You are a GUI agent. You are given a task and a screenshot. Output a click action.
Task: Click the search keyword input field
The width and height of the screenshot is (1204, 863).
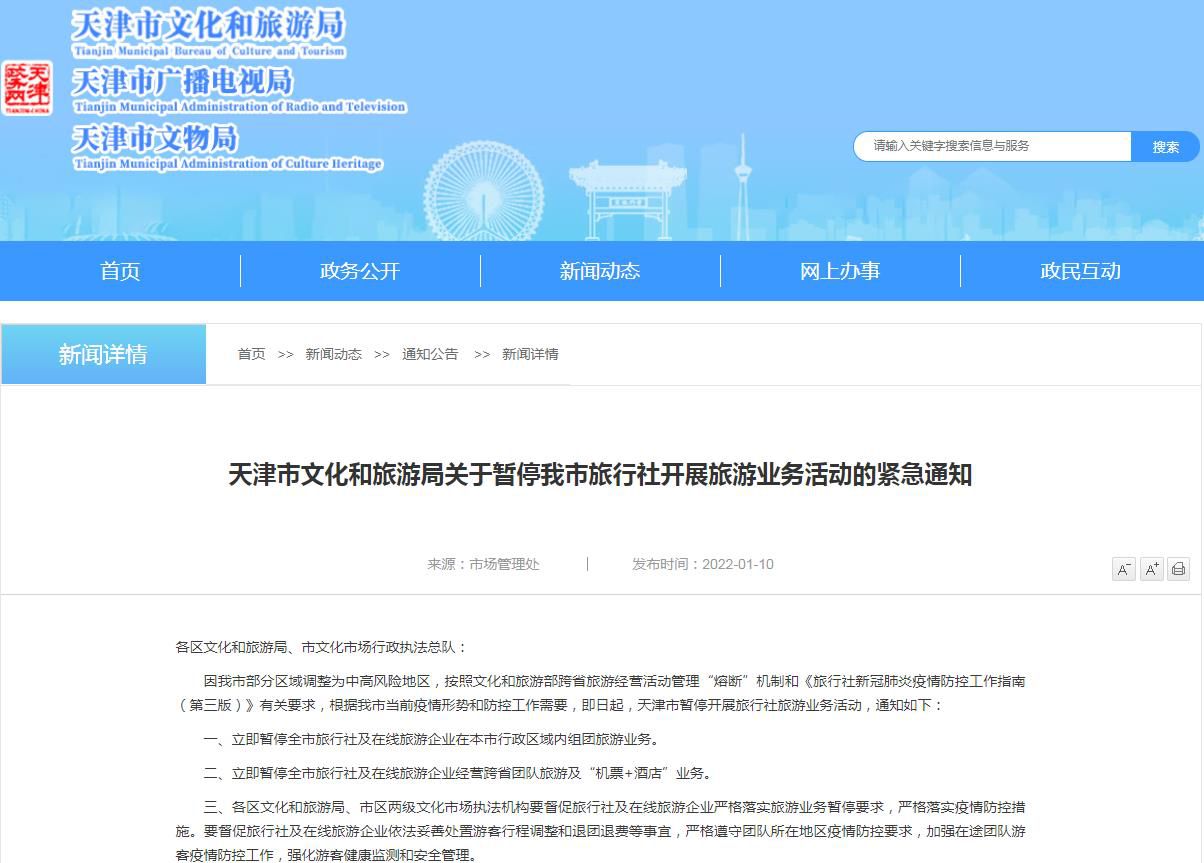pos(990,146)
